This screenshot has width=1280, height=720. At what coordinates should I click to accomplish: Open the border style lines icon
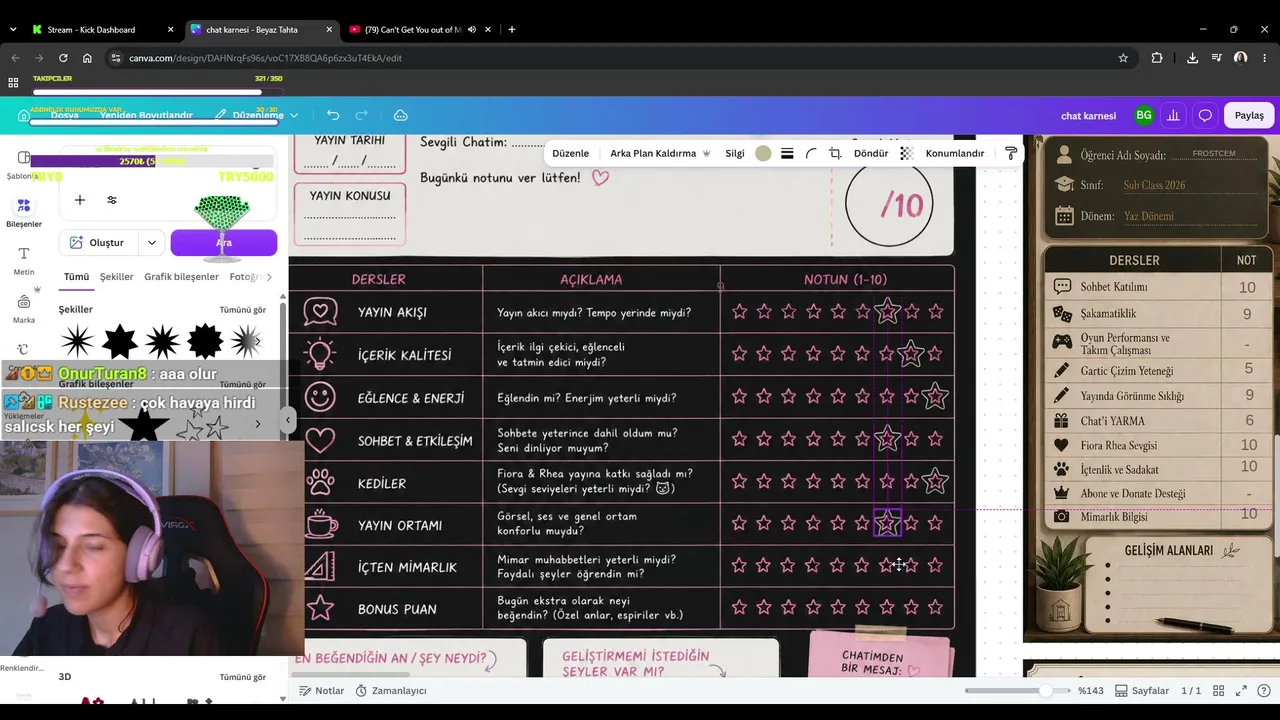click(x=787, y=153)
